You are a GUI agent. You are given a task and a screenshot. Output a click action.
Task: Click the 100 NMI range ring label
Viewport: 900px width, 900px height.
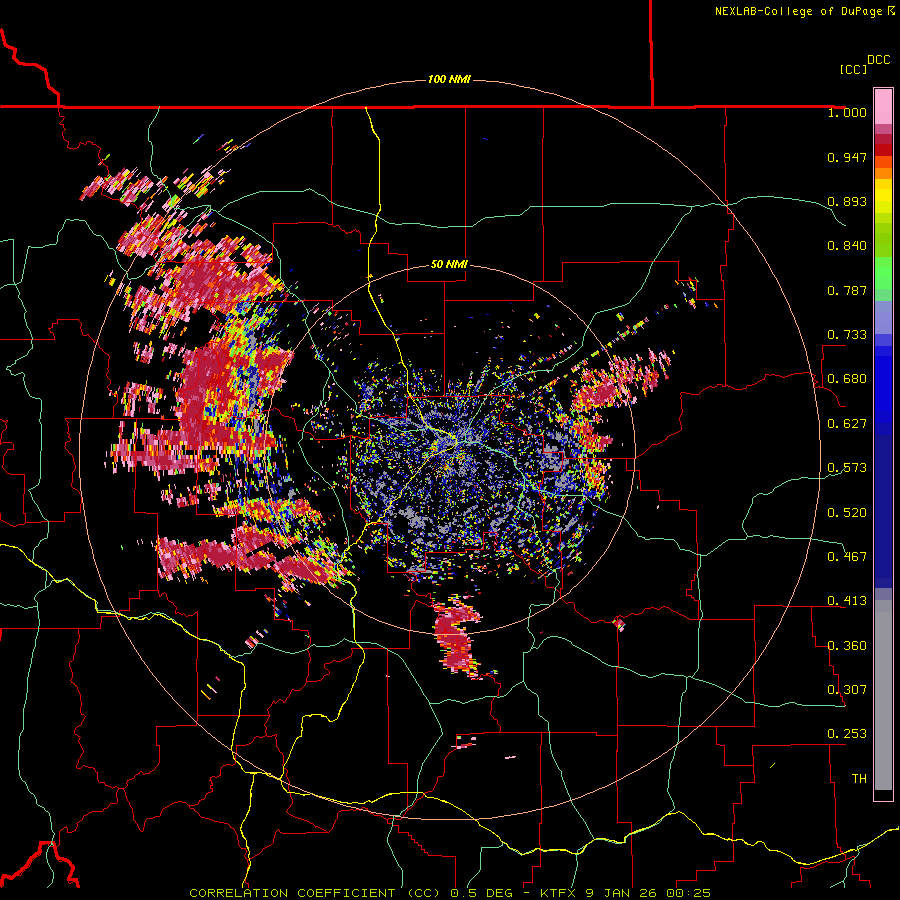pos(449,79)
